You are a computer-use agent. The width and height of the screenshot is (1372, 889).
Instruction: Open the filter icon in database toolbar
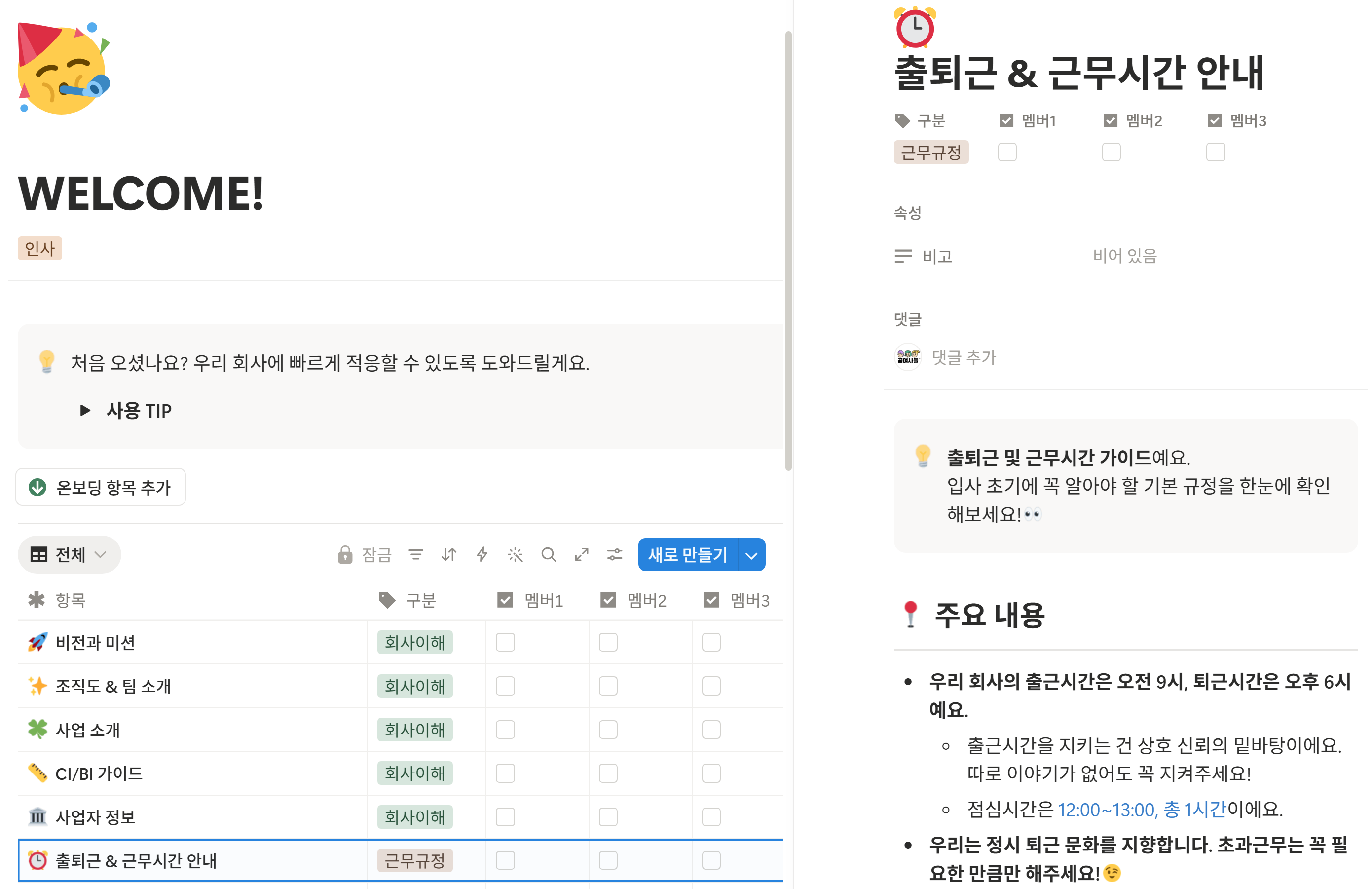415,554
